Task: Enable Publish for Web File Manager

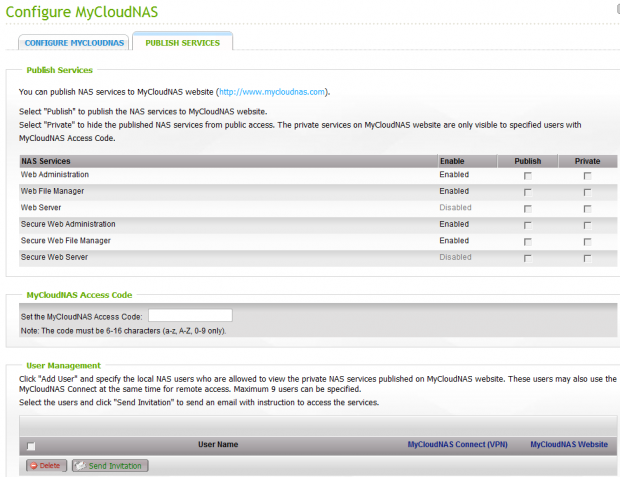Action: pos(527,192)
